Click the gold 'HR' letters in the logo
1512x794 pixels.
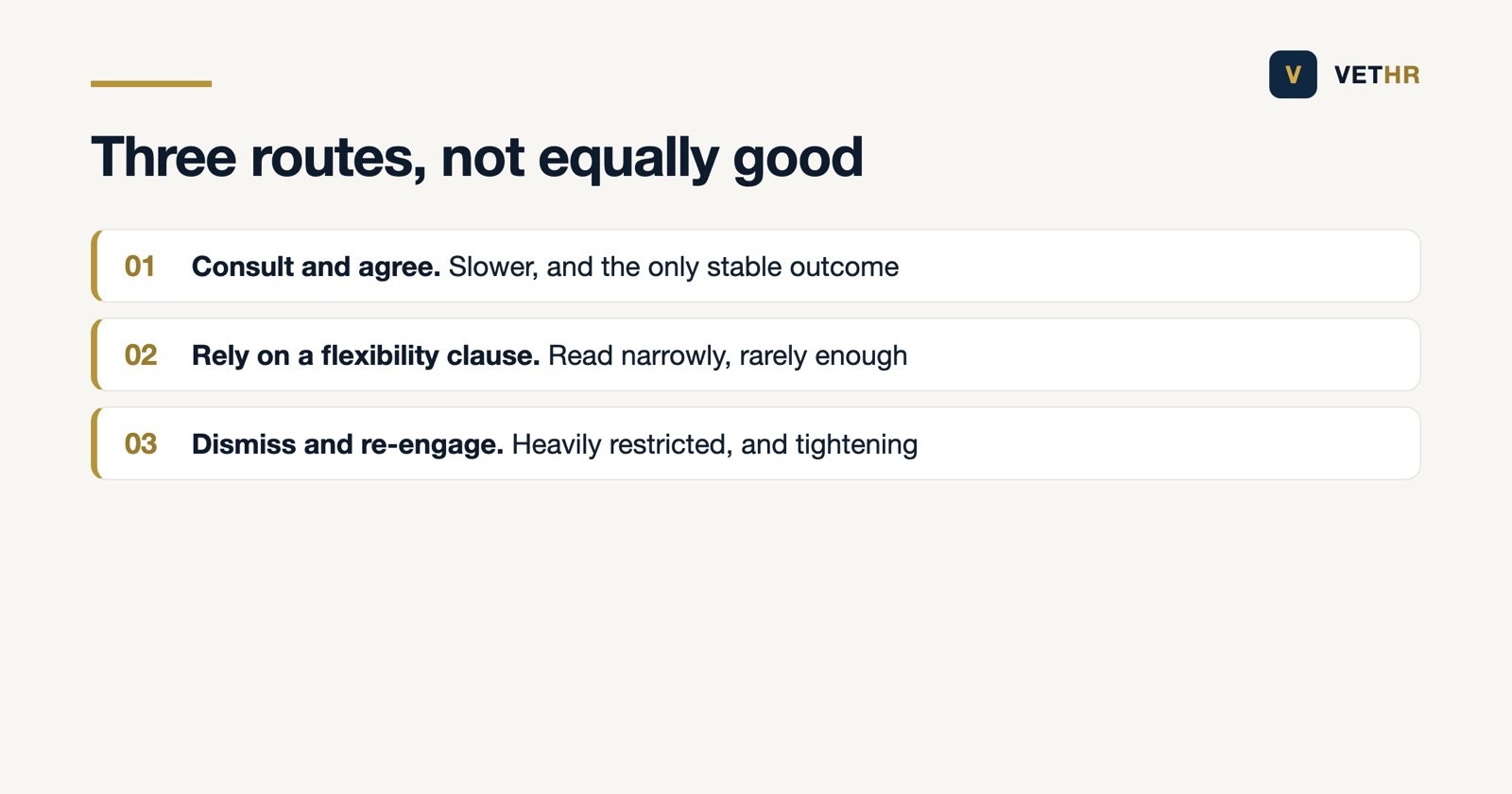1401,75
